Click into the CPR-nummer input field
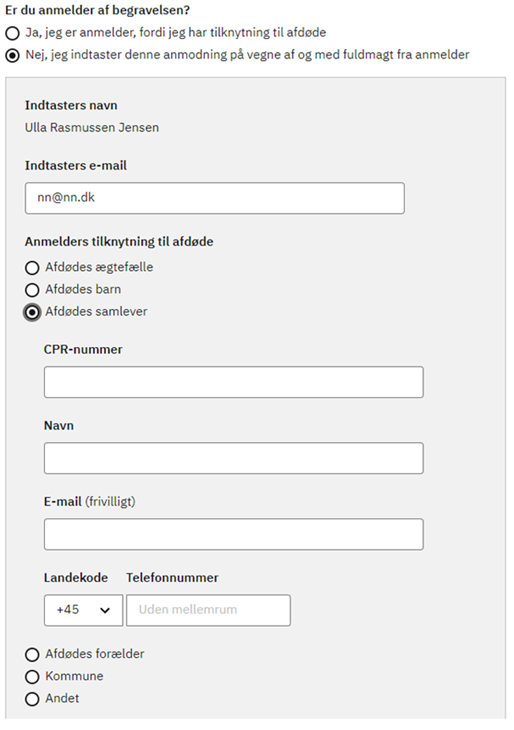The height and width of the screenshot is (730, 514). pos(234,382)
